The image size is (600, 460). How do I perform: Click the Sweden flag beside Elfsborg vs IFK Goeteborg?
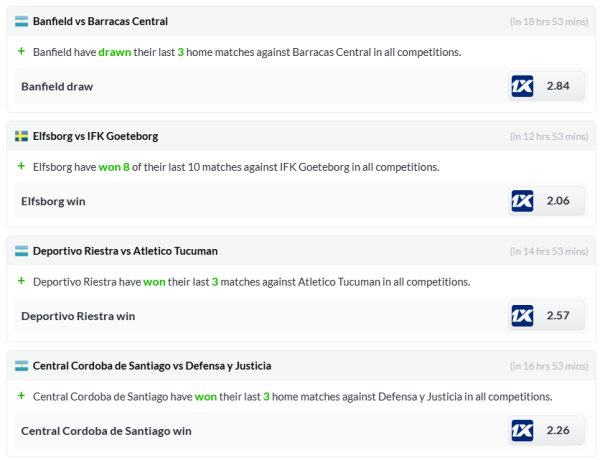pyautogui.click(x=21, y=136)
